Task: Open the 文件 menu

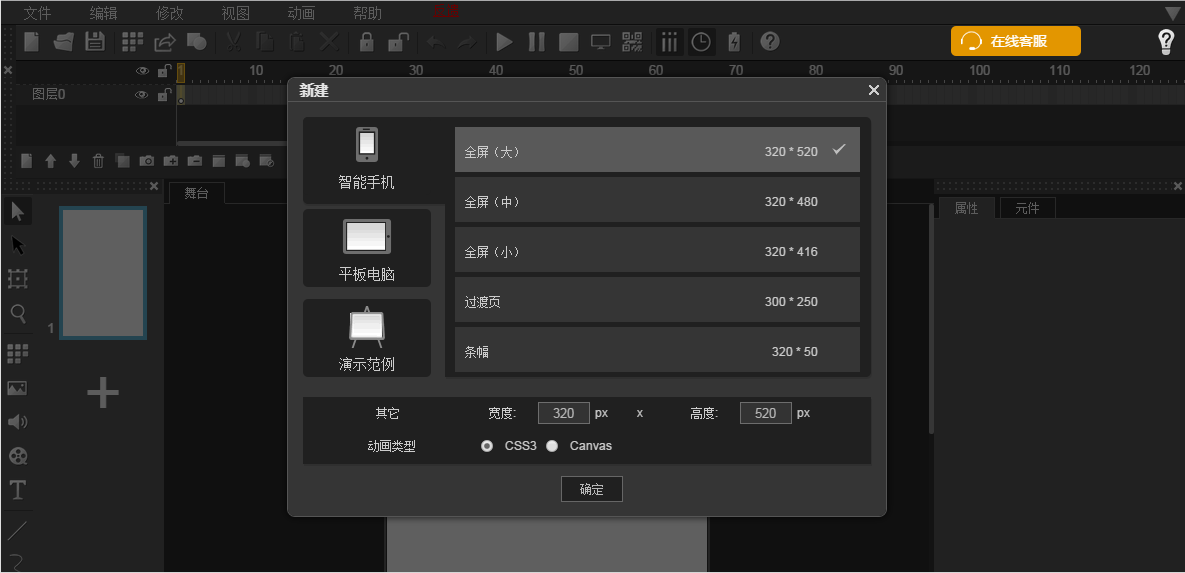Action: point(37,13)
